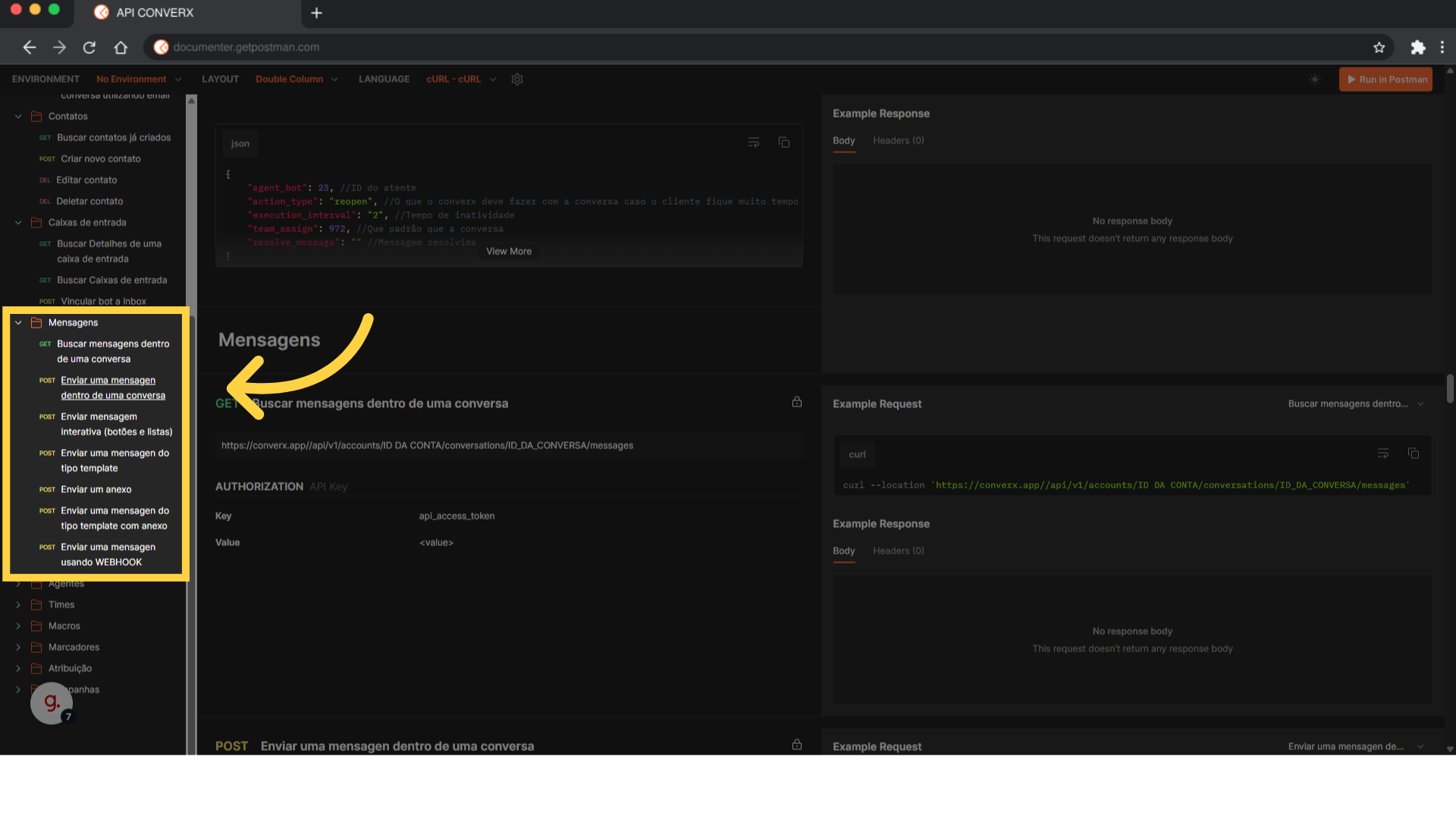This screenshot has height=819, width=1456.
Task: Click the Caixas de entrada folder icon
Action: 36,222
